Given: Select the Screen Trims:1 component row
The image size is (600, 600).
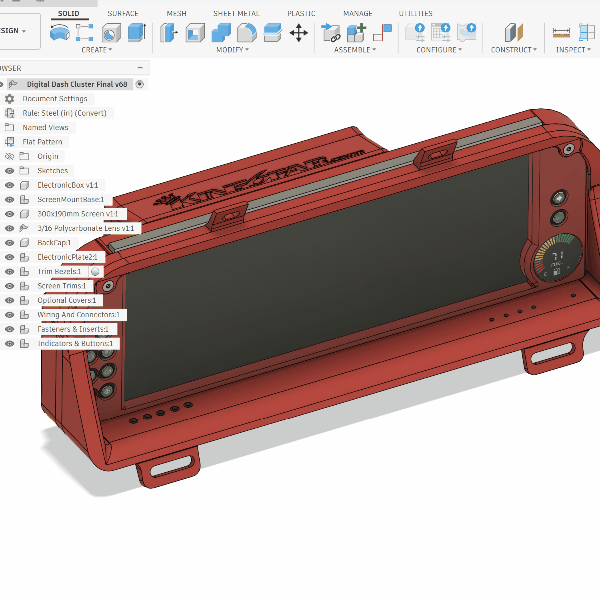Looking at the screenshot, I should (x=62, y=286).
